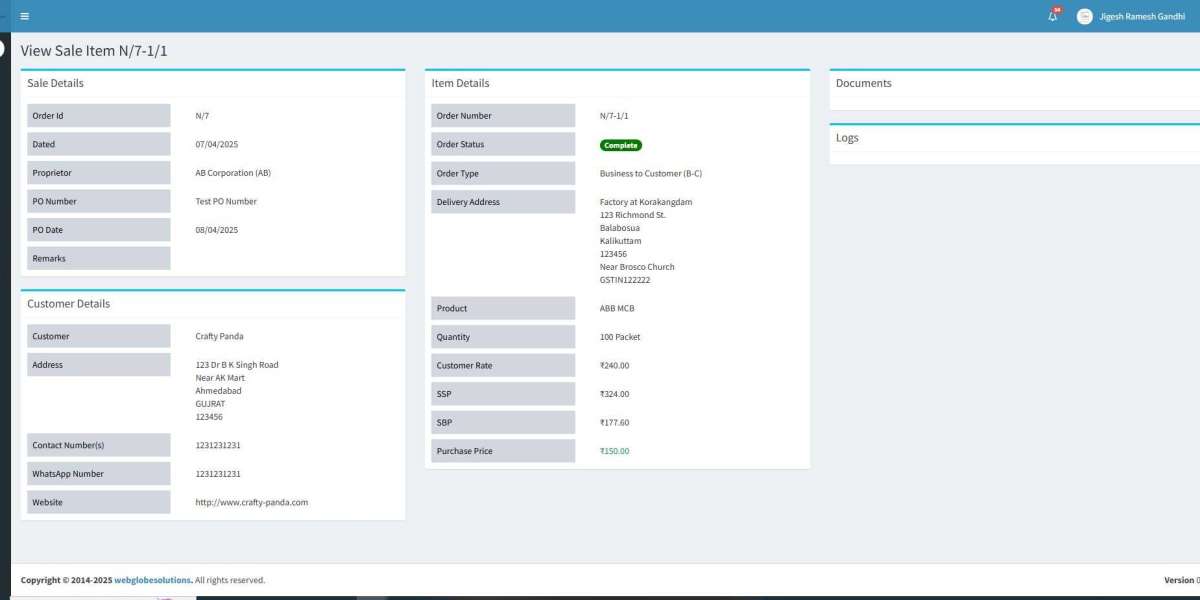Click proprietor AB Corporation (AB)

pyautogui.click(x=233, y=173)
